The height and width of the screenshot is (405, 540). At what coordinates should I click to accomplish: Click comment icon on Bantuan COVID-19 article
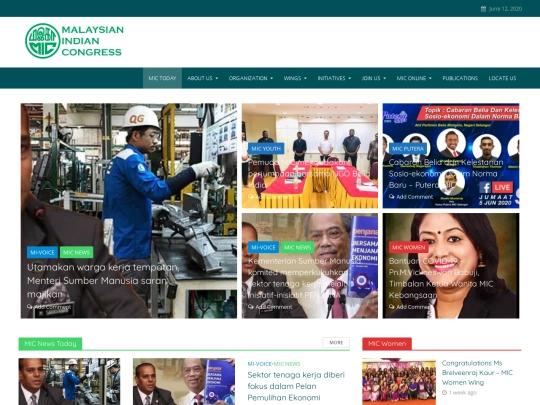(392, 307)
